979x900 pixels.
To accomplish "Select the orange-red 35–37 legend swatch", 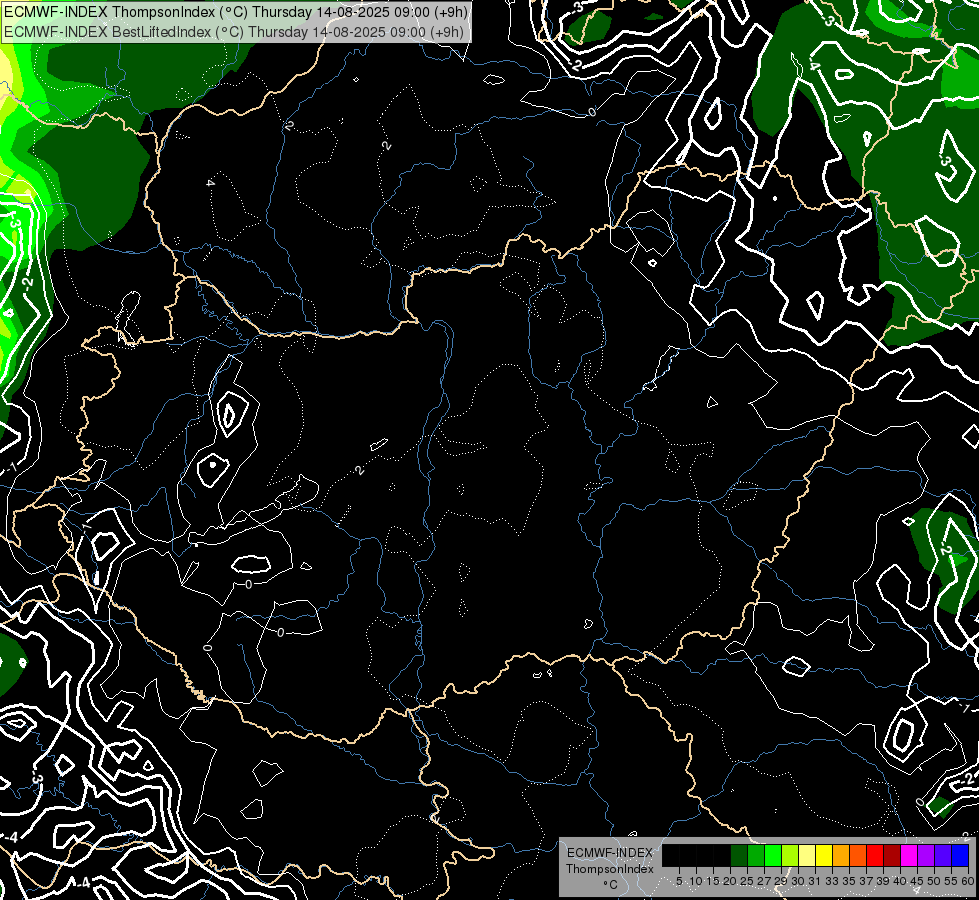I will [x=858, y=855].
